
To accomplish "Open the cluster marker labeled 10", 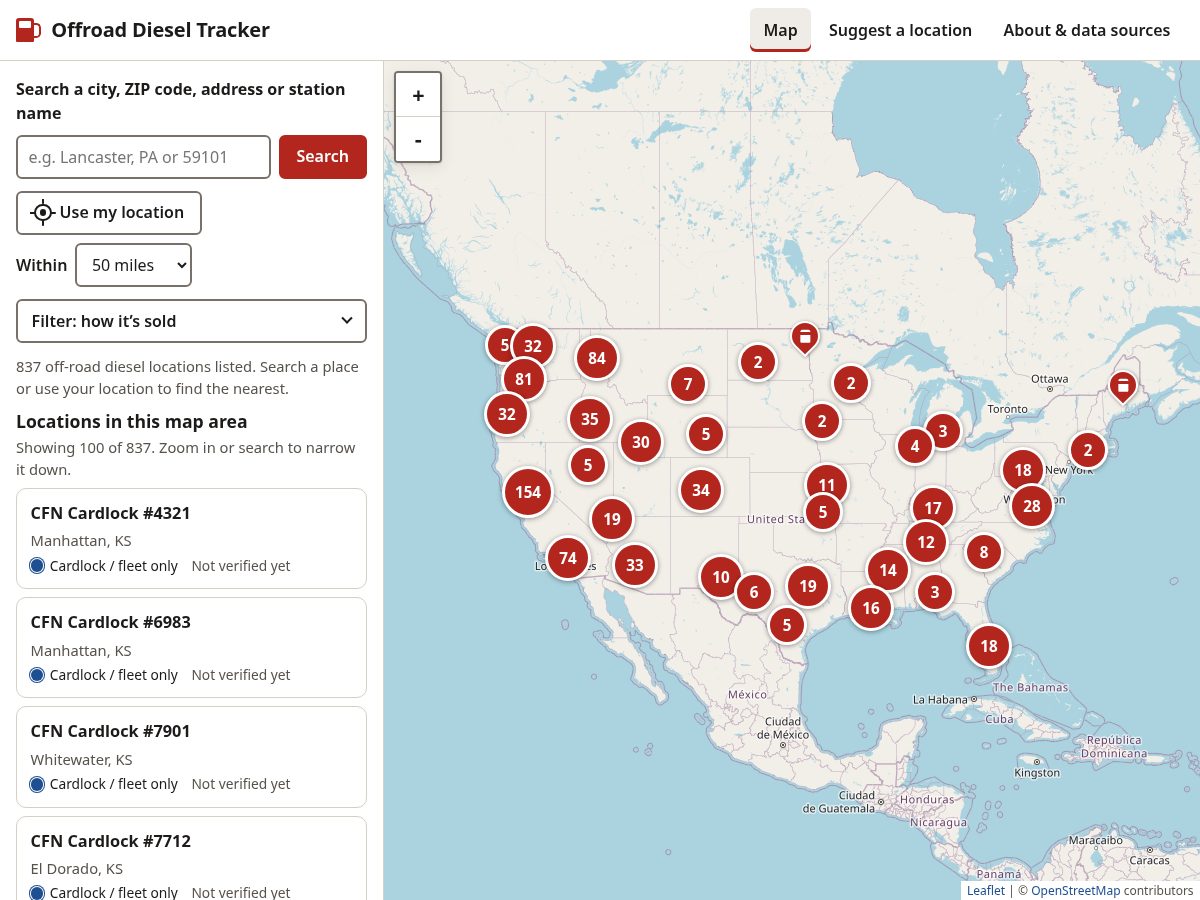I will click(721, 577).
